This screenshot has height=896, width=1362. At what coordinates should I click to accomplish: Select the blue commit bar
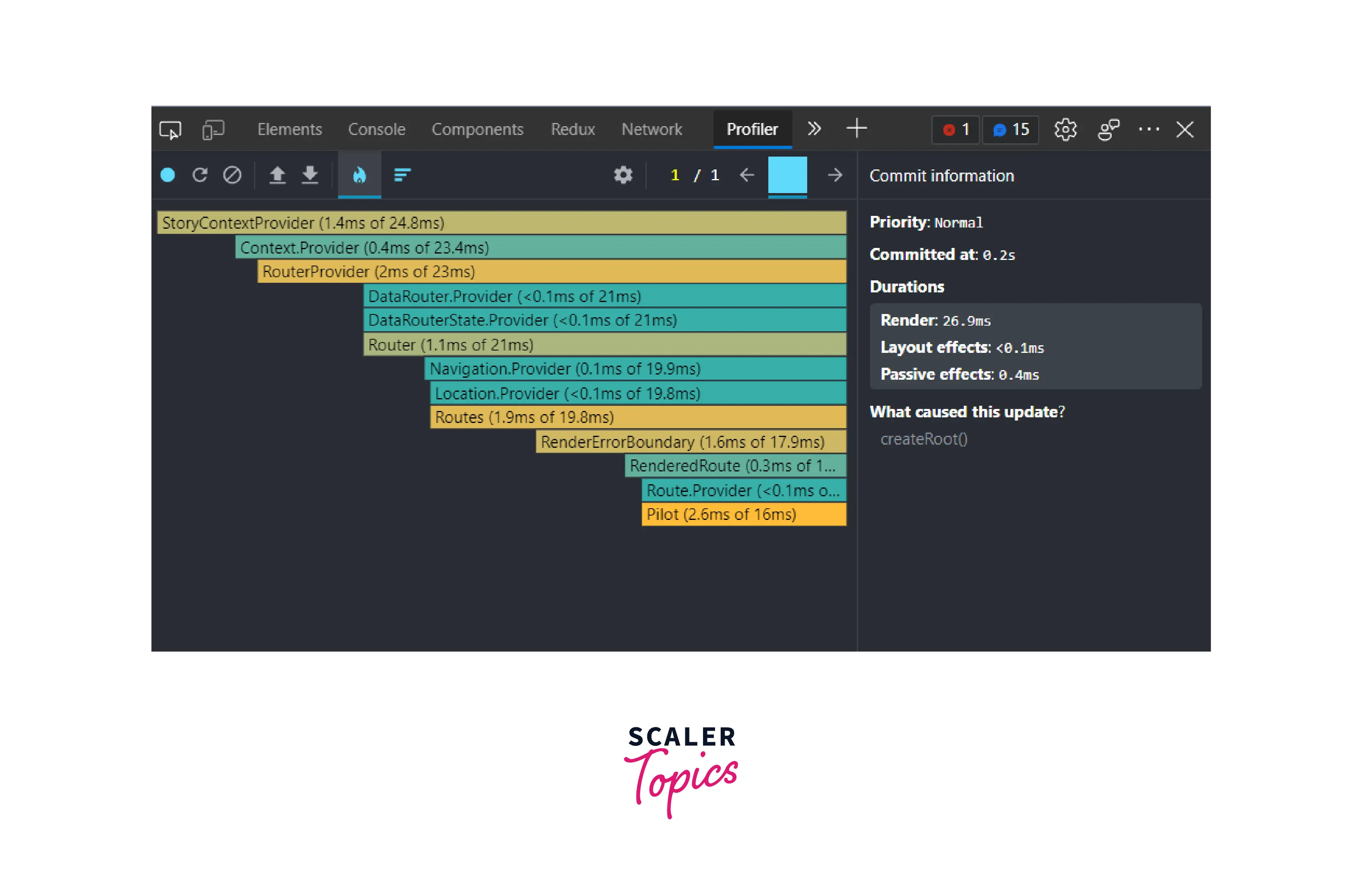click(x=788, y=175)
